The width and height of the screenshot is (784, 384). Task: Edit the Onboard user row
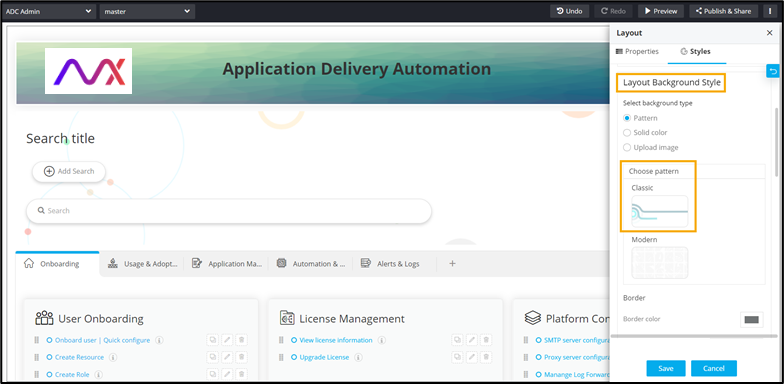(227, 340)
